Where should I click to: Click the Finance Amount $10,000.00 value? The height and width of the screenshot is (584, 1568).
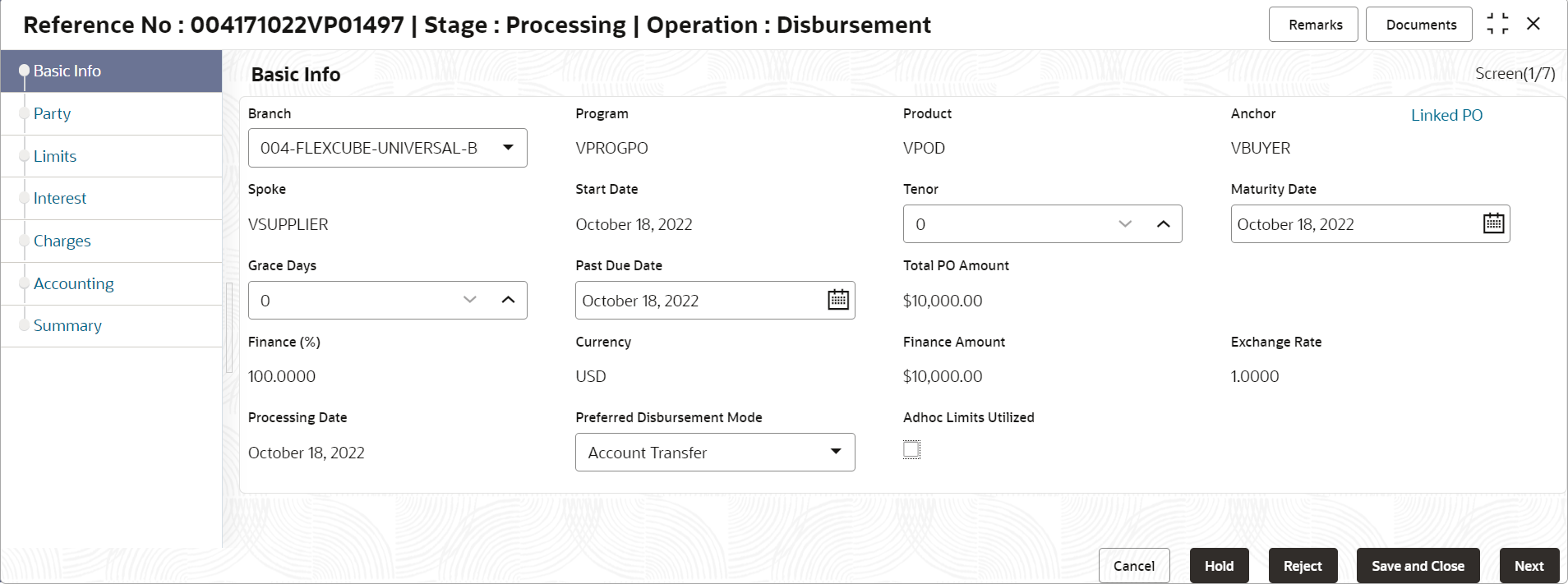pos(943,377)
